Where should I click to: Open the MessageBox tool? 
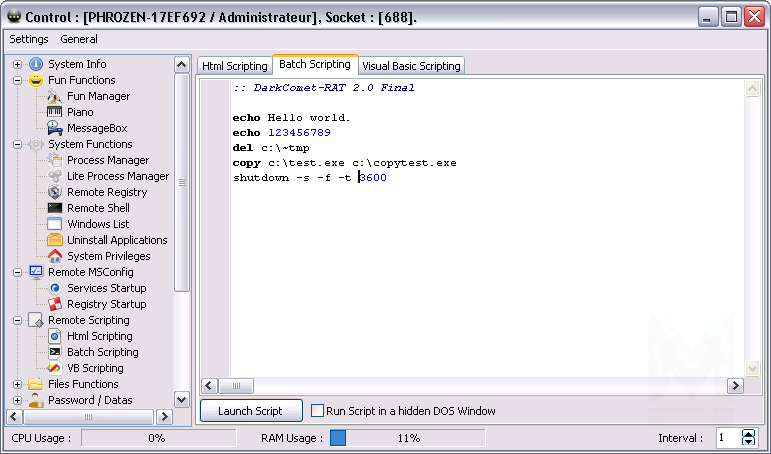point(96,128)
